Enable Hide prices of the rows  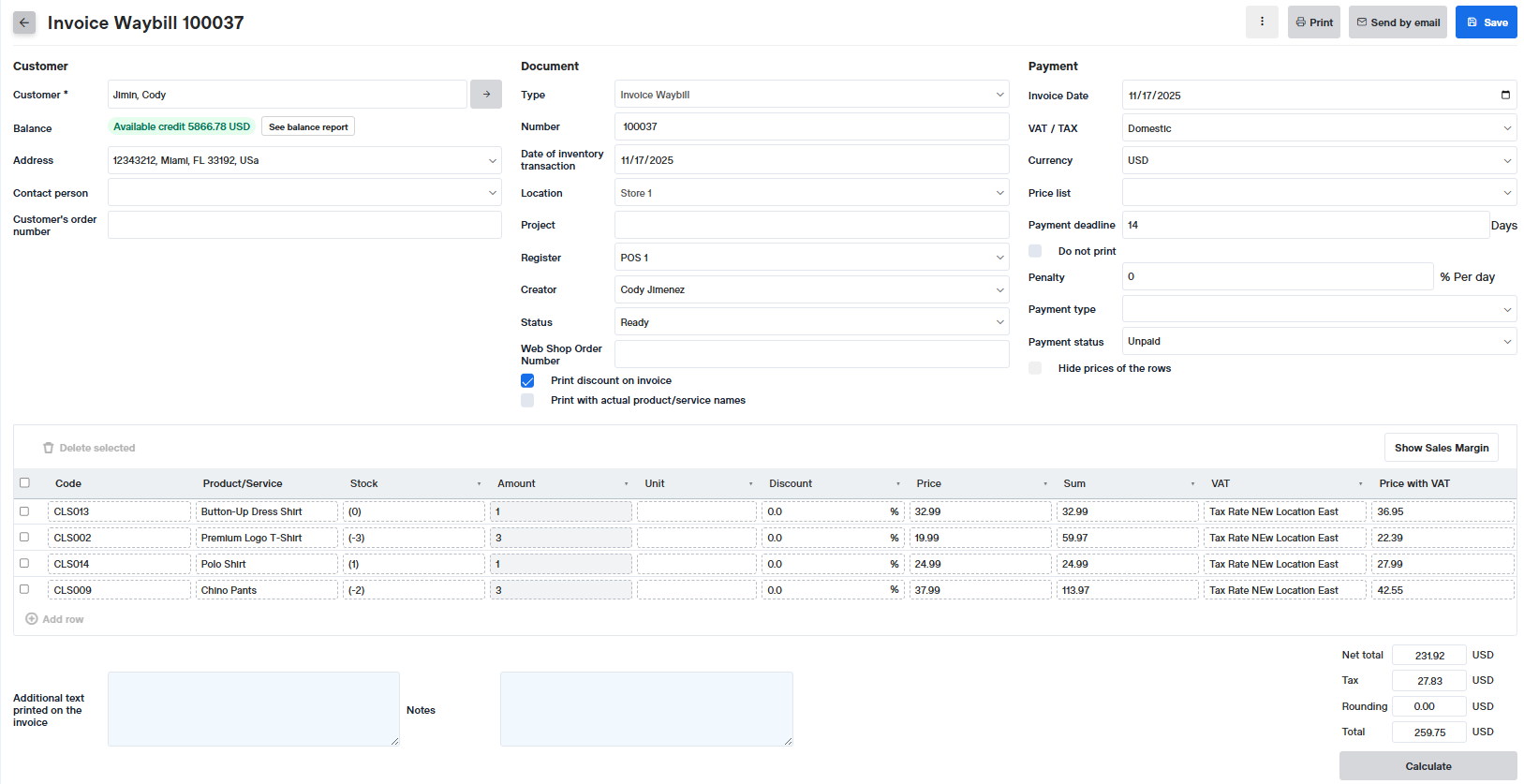coord(1035,368)
